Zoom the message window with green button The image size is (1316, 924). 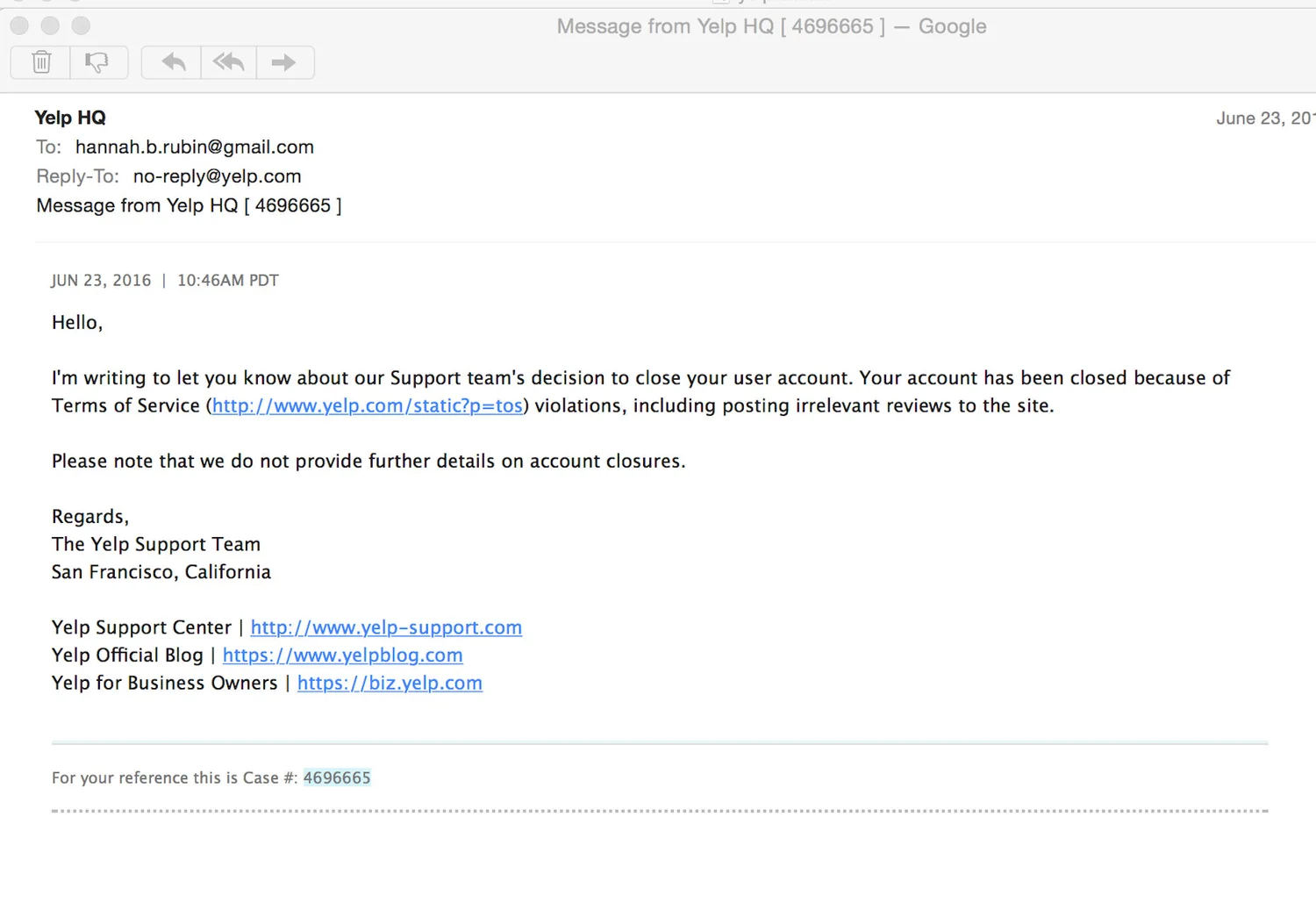[81, 26]
